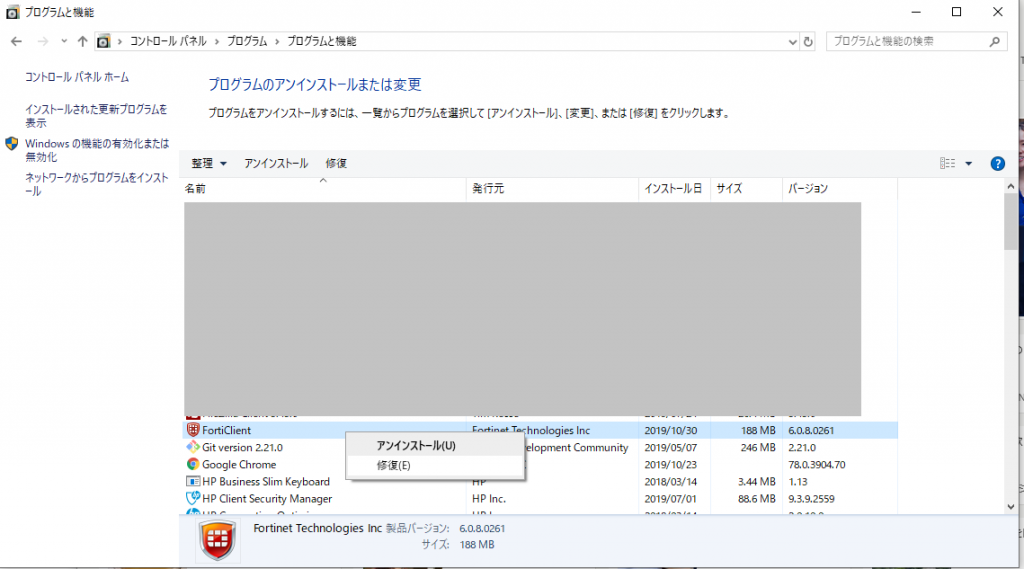Viewport: 1024px width, 569px height.
Task: Click the HP Business Slim Keyboard icon
Action: point(193,481)
